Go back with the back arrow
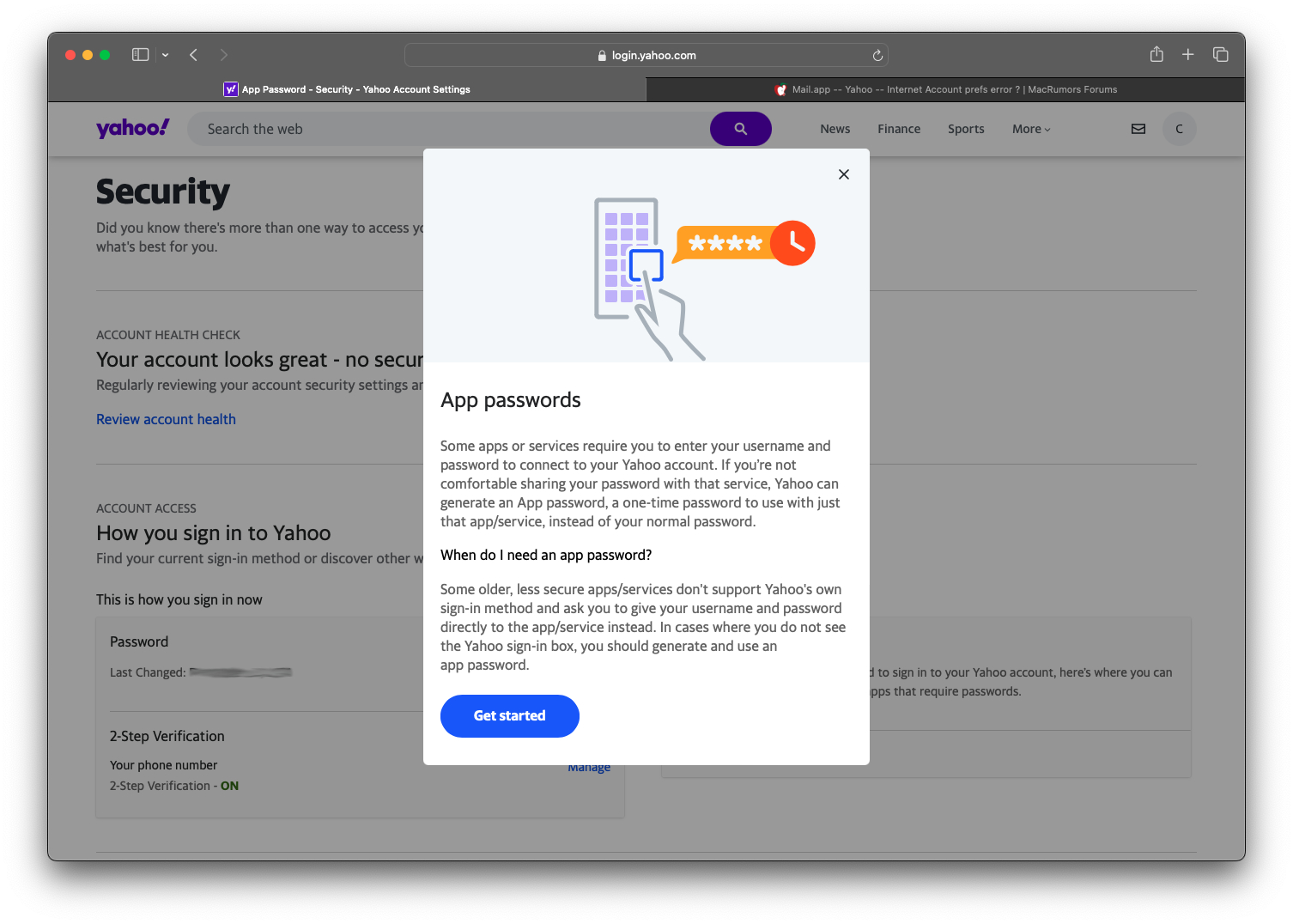1293x924 pixels. click(x=194, y=55)
